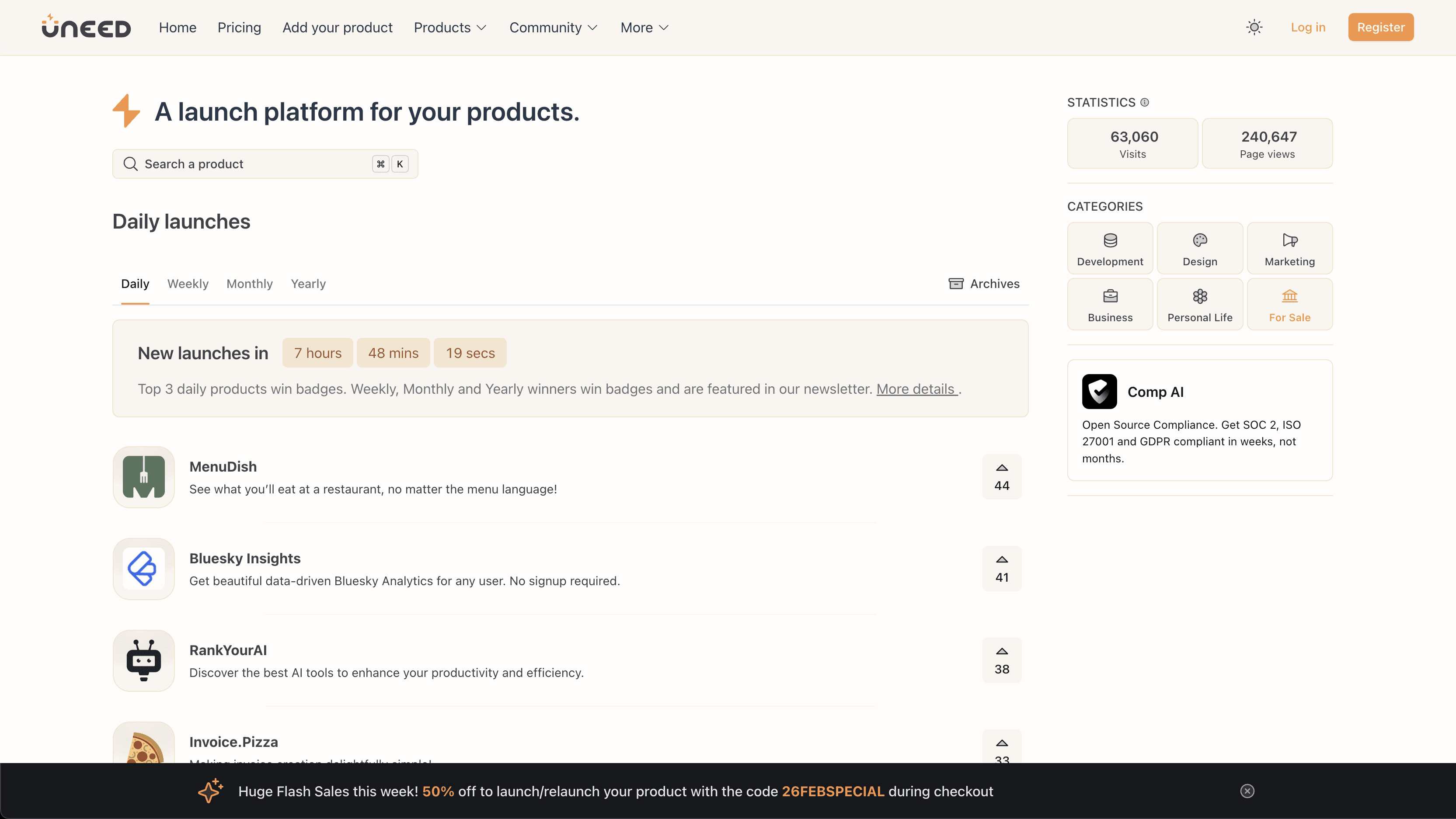Switch to the Daily tab

(x=135, y=284)
